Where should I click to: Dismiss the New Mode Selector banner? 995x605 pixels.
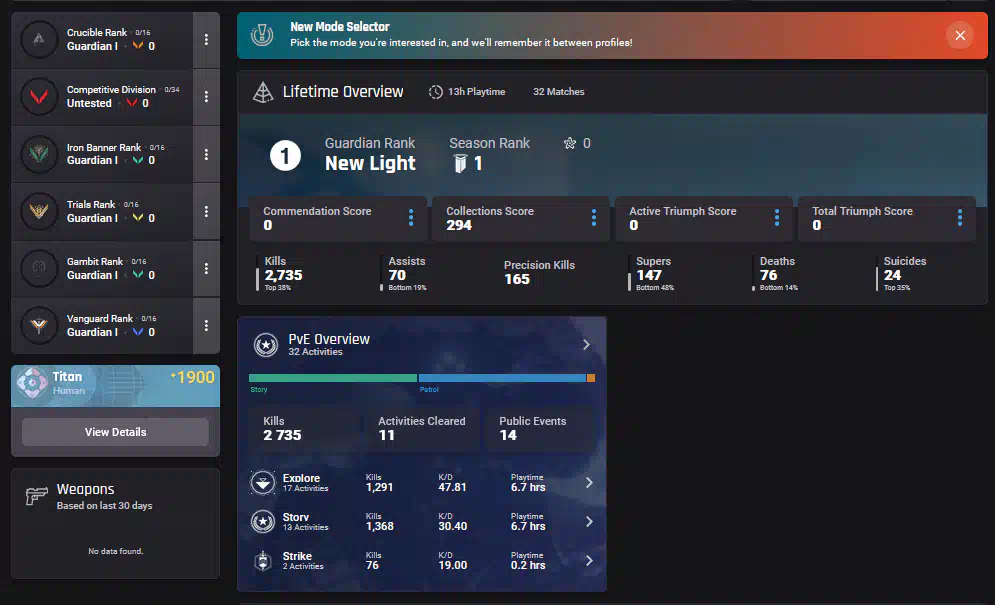click(x=959, y=35)
